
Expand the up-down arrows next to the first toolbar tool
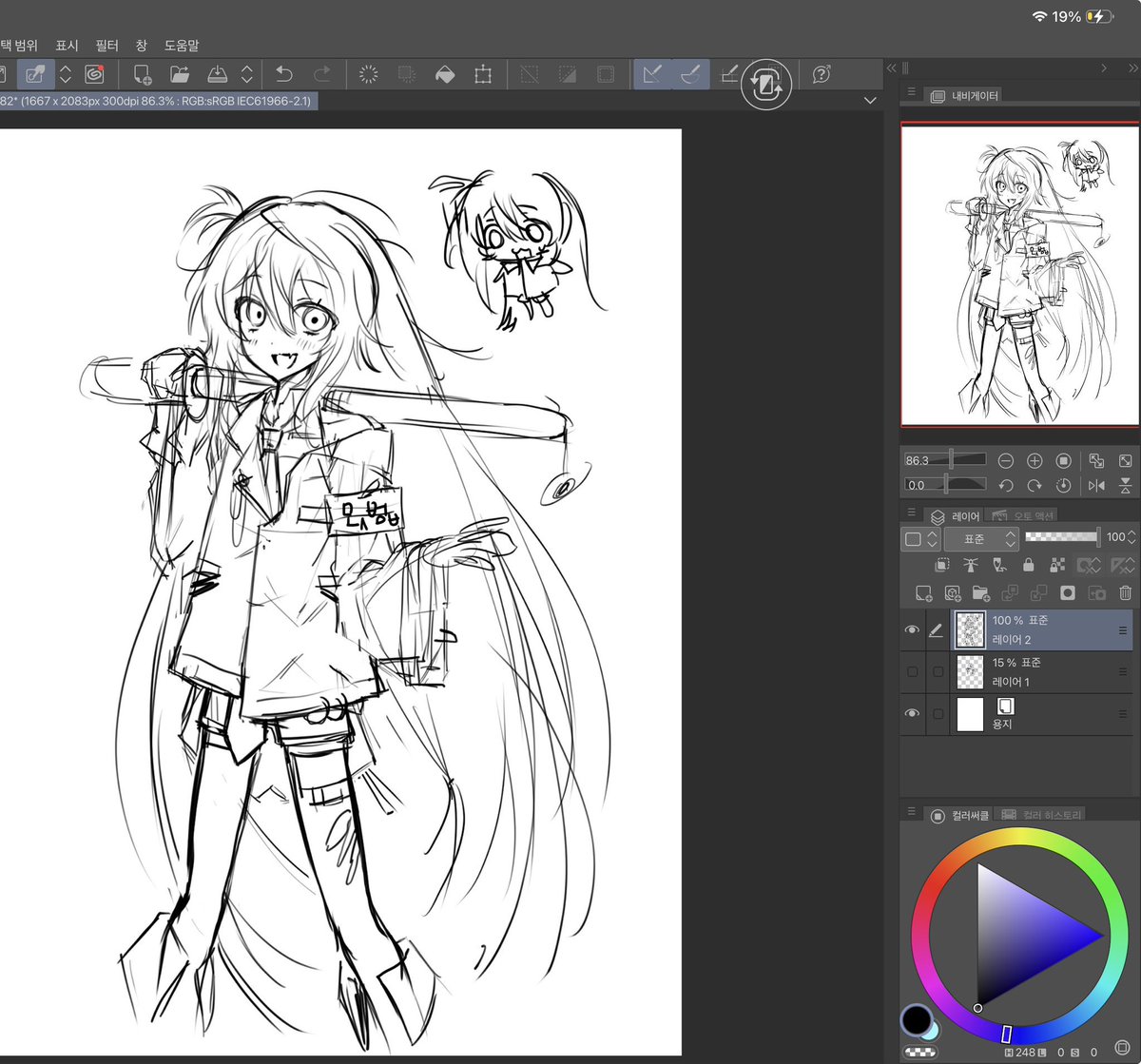coord(66,74)
